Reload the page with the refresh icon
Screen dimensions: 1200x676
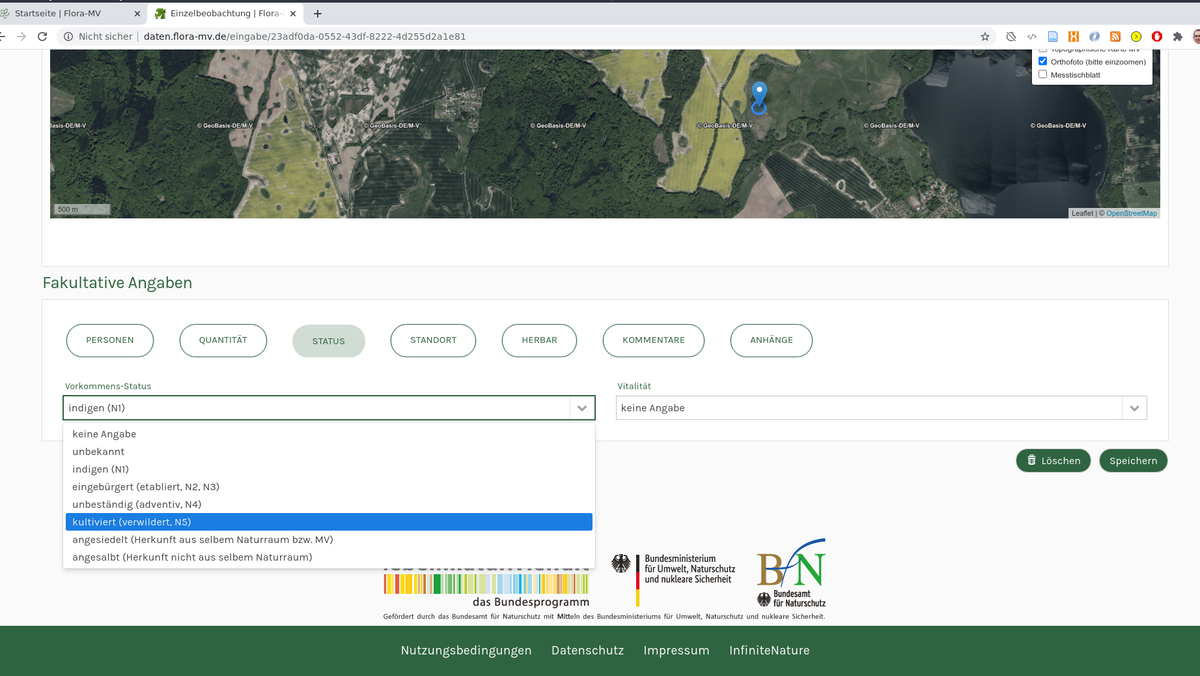click(x=42, y=36)
